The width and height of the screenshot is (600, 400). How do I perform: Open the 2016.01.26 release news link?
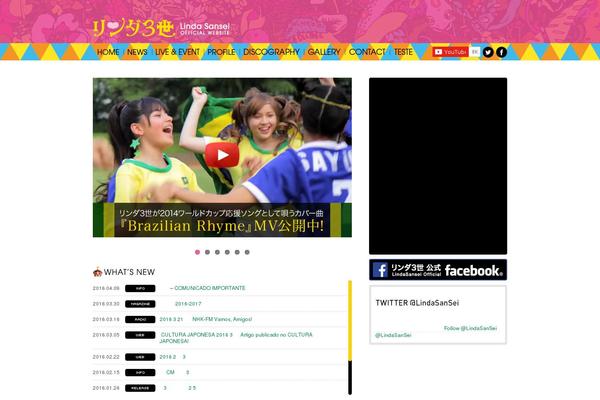coord(179,388)
